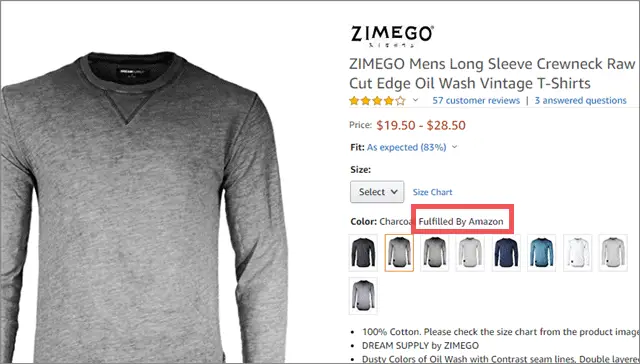640x364 pixels.
Task: Open the 3 answered questions link
Action: [580, 100]
